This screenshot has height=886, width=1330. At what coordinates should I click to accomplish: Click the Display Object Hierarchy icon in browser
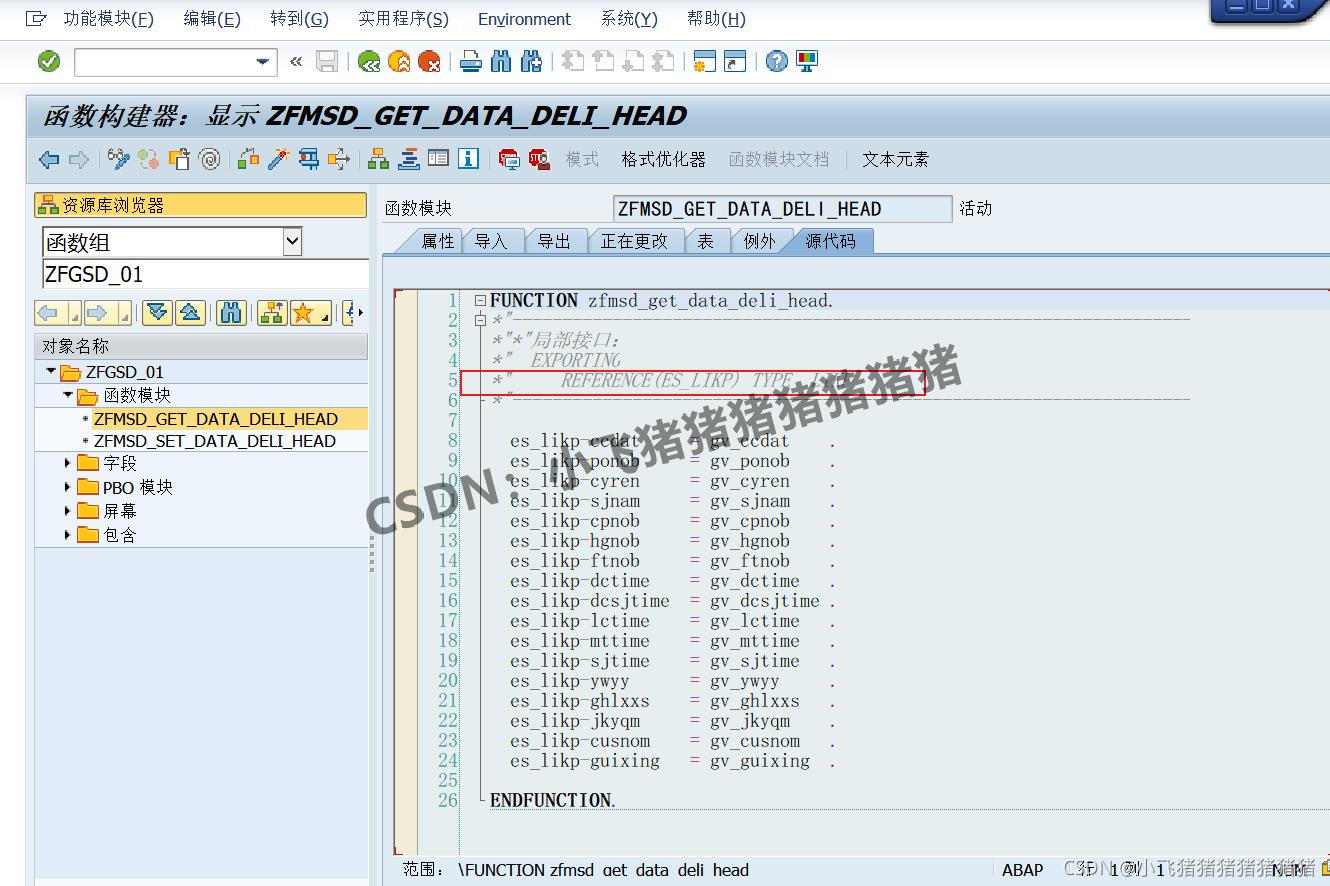tap(272, 313)
